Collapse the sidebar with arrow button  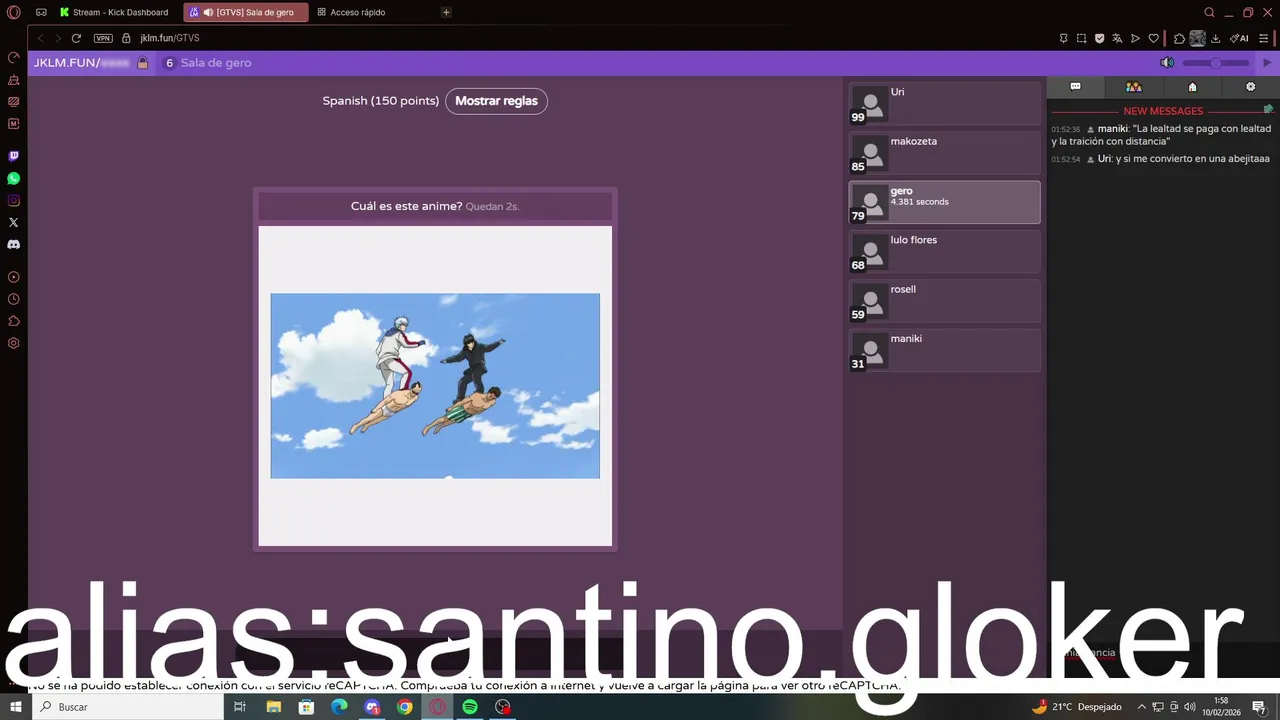[1268, 63]
